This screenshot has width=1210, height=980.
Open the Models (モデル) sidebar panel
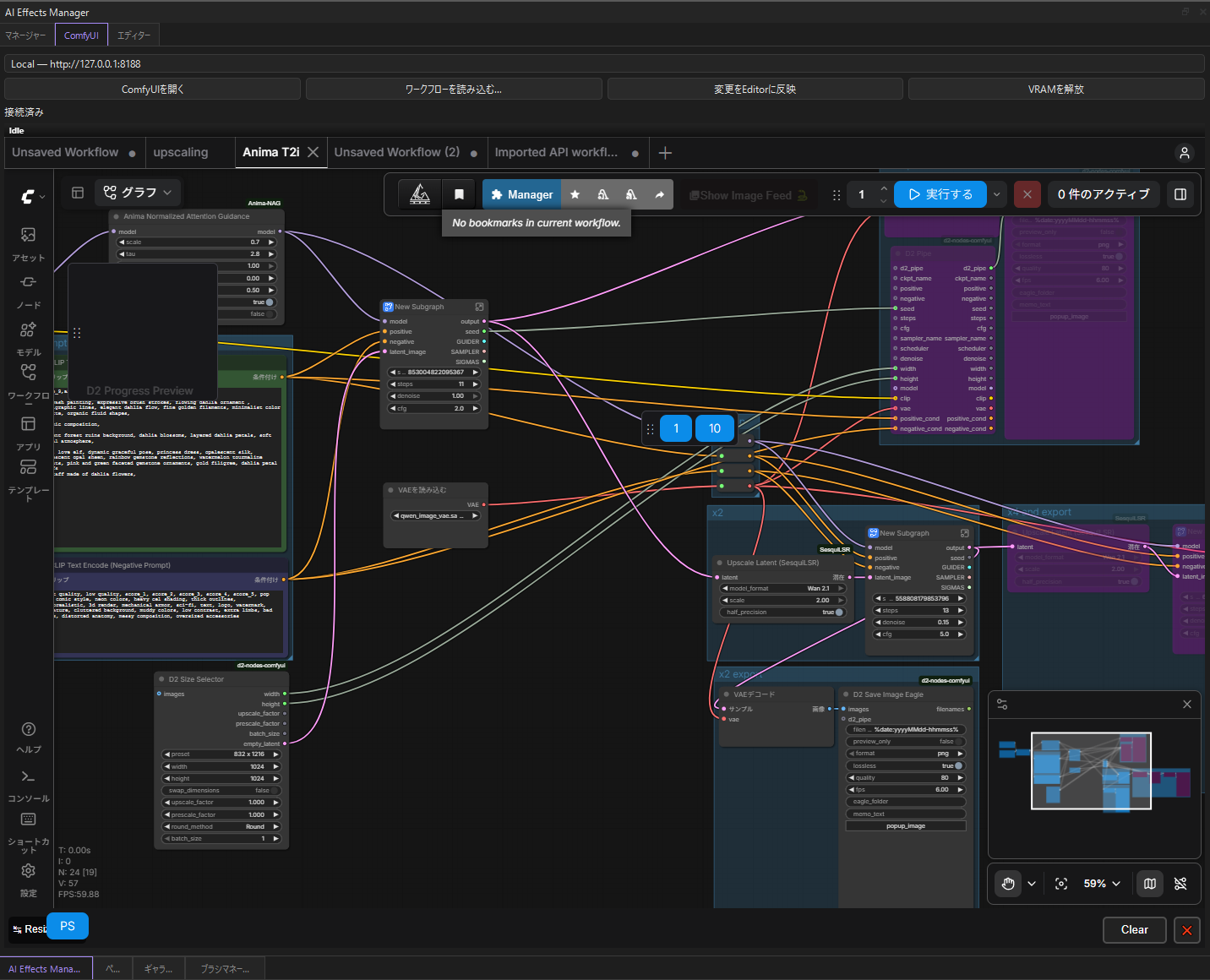pos(28,338)
